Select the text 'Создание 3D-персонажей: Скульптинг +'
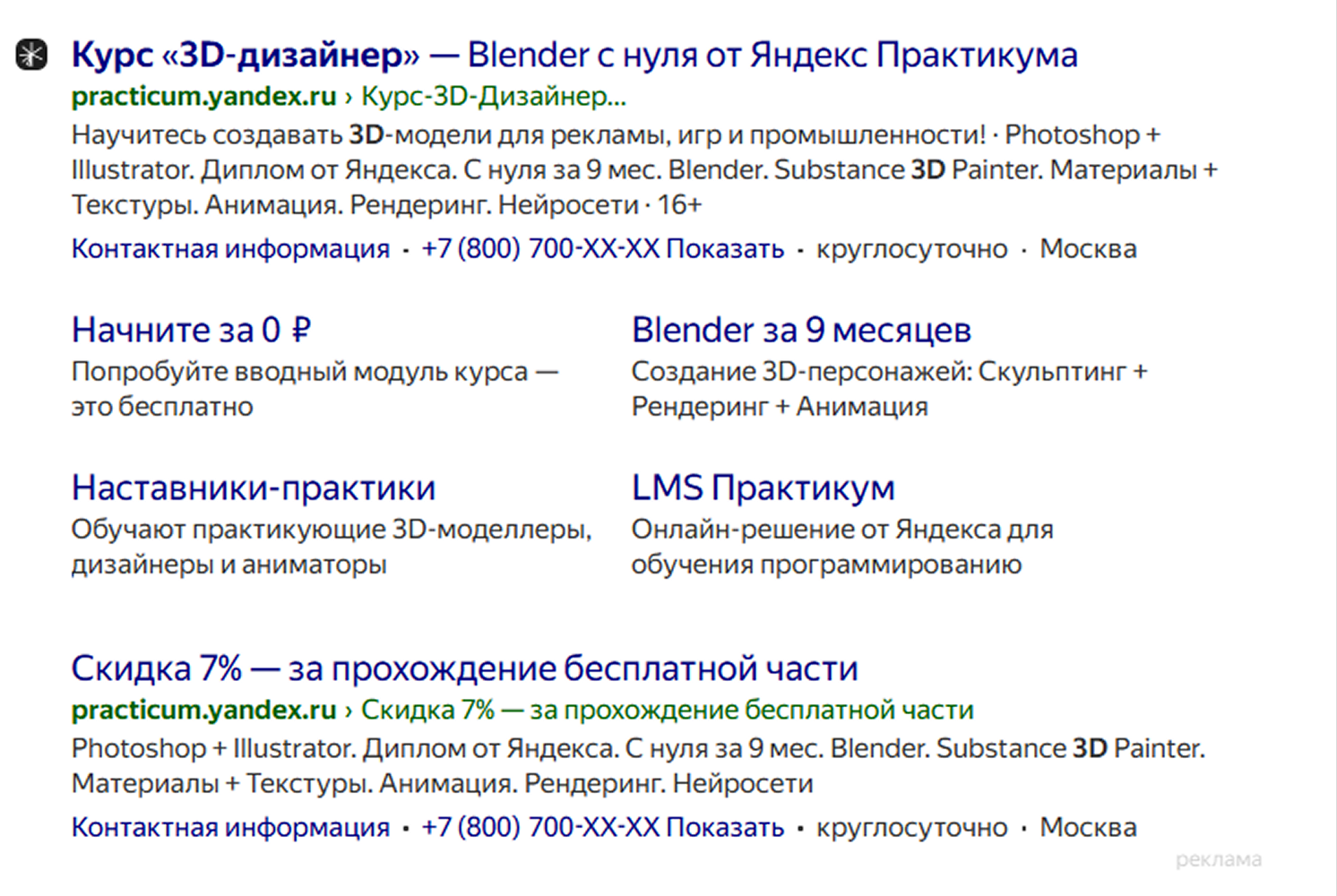Viewport: 1337px width, 896px height. [889, 371]
